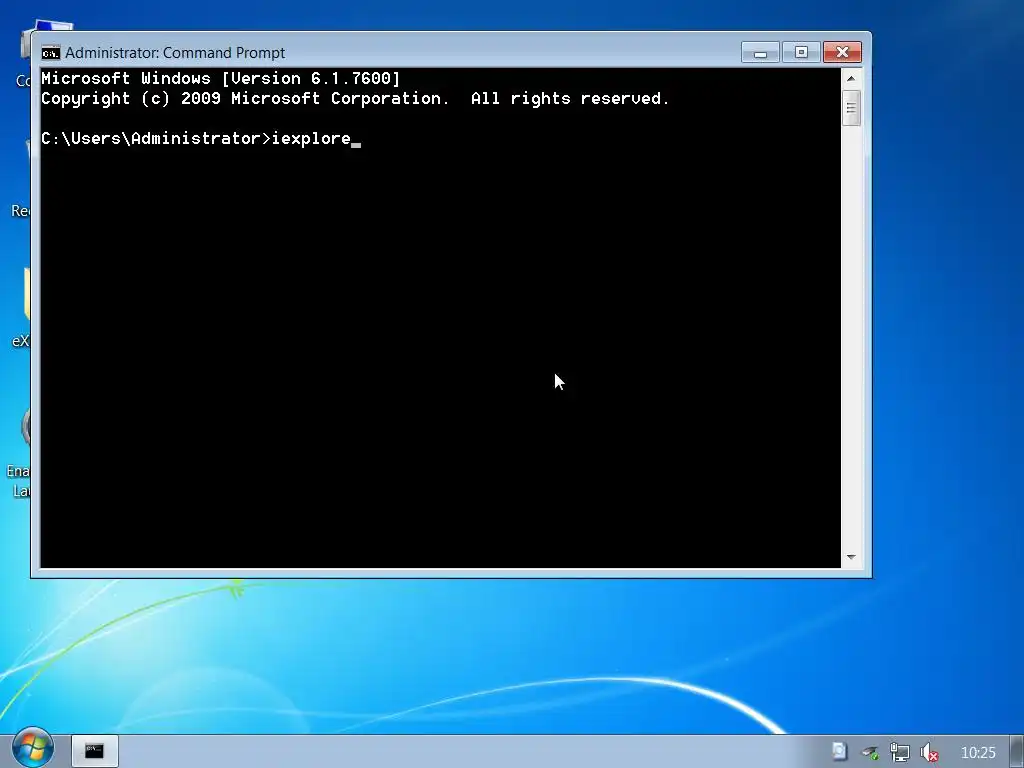Click the Show desktop strip at taskbar end
The width and height of the screenshot is (1024, 768).
coord(1017,751)
